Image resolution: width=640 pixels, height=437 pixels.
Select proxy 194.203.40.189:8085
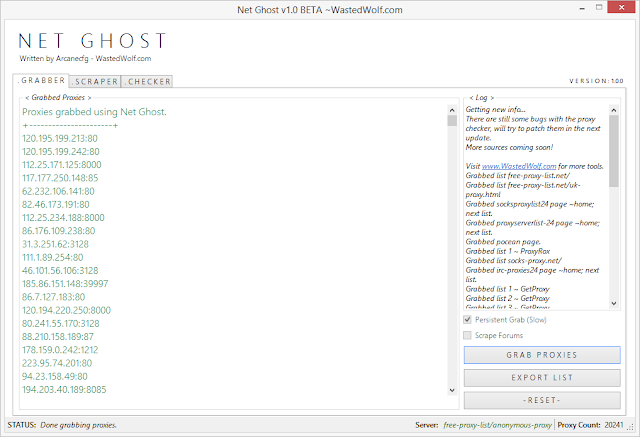click(64, 389)
